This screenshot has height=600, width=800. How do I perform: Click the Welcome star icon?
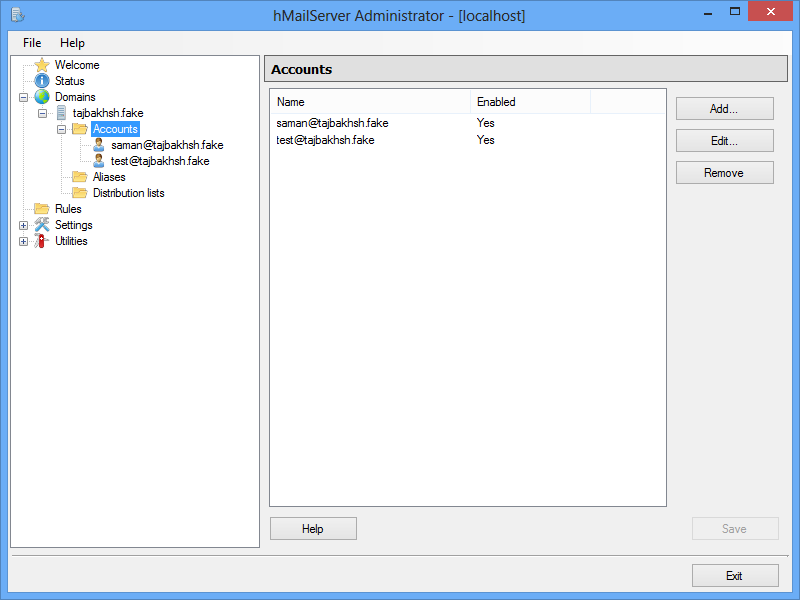click(x=42, y=65)
